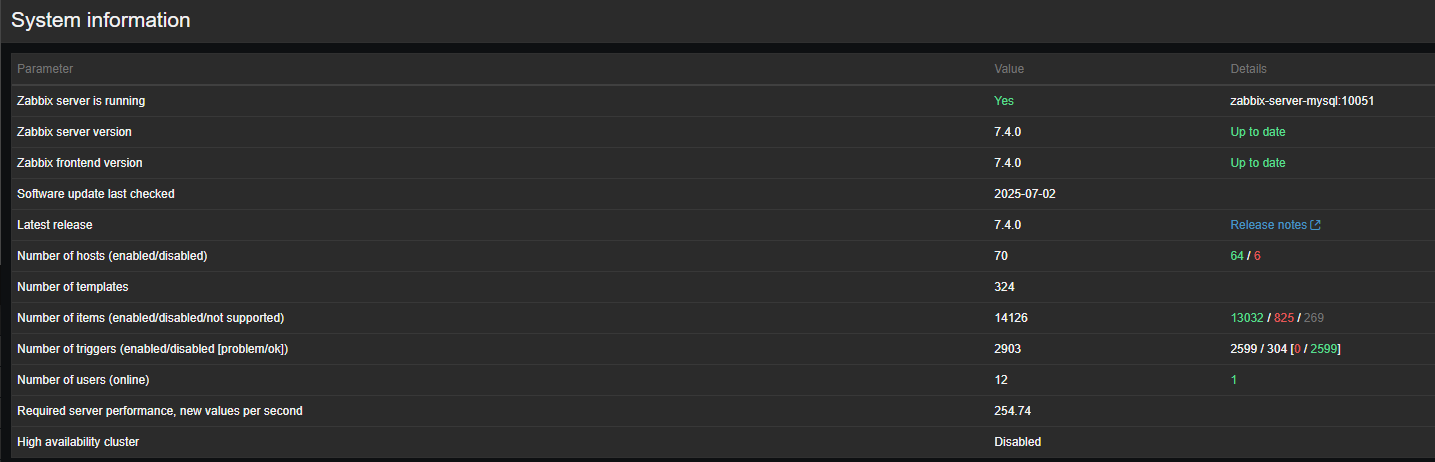Click the triggers total 2903
Screen dimensions: 1435x462
(1007, 349)
